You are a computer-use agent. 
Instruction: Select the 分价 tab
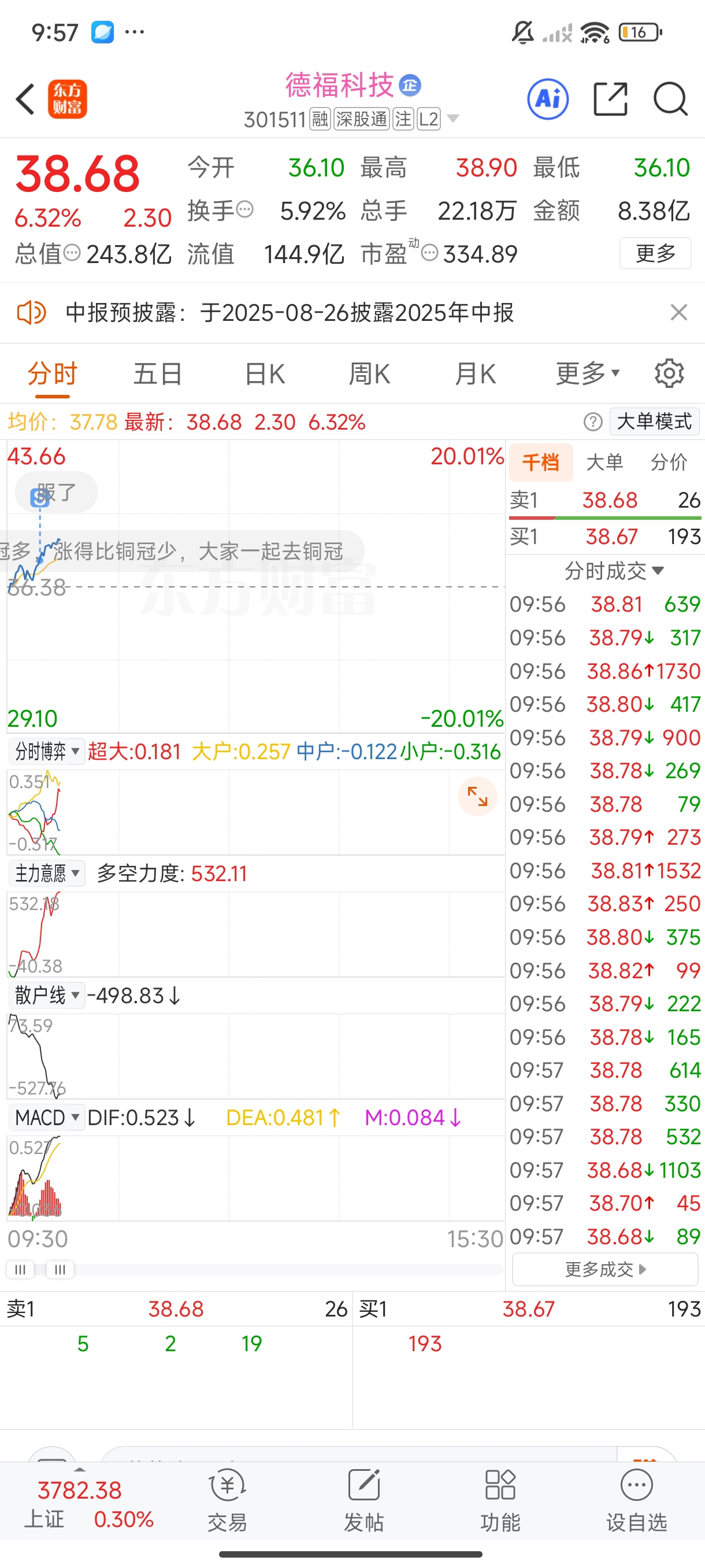669,463
